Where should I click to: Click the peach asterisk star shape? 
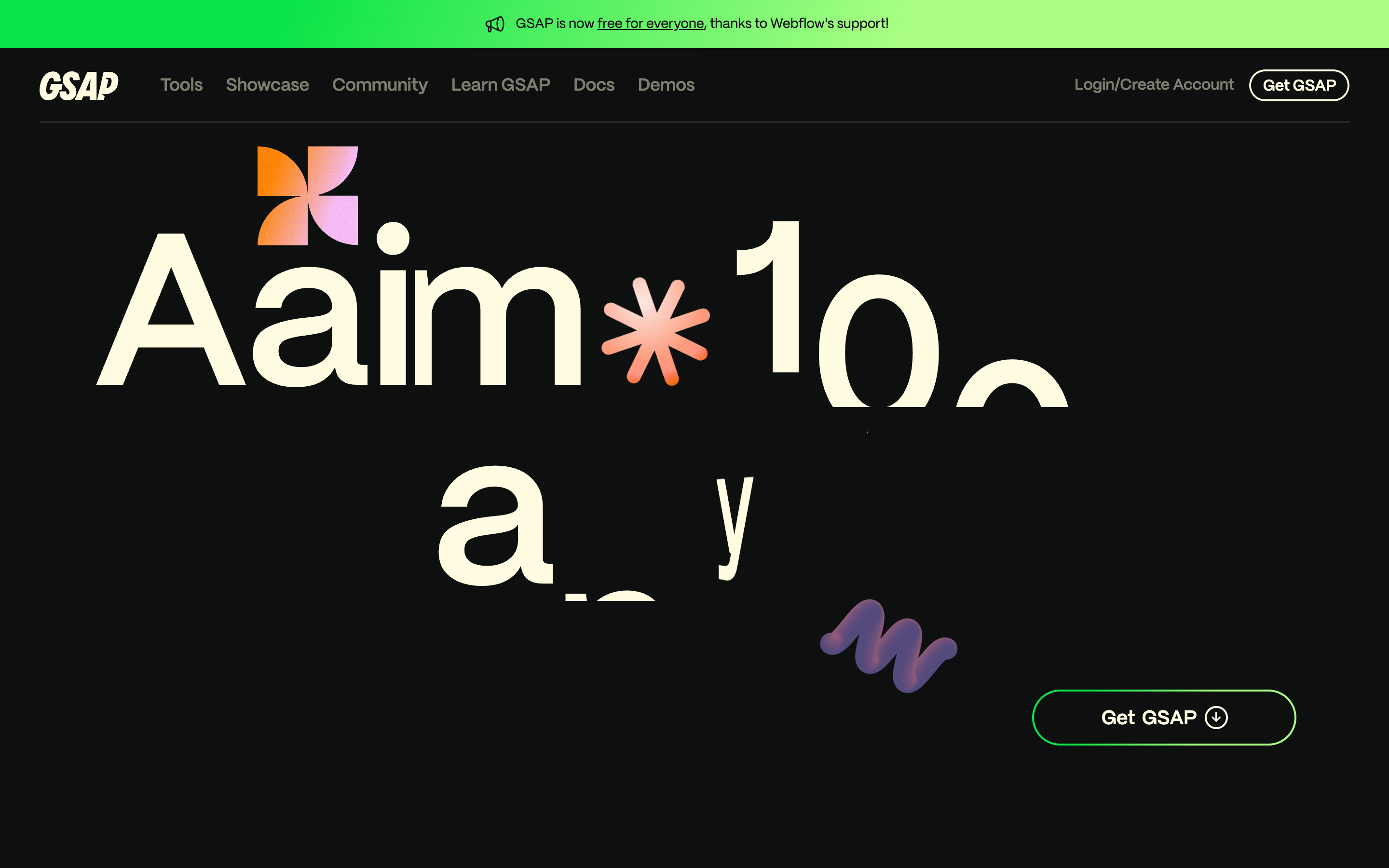[x=655, y=331]
